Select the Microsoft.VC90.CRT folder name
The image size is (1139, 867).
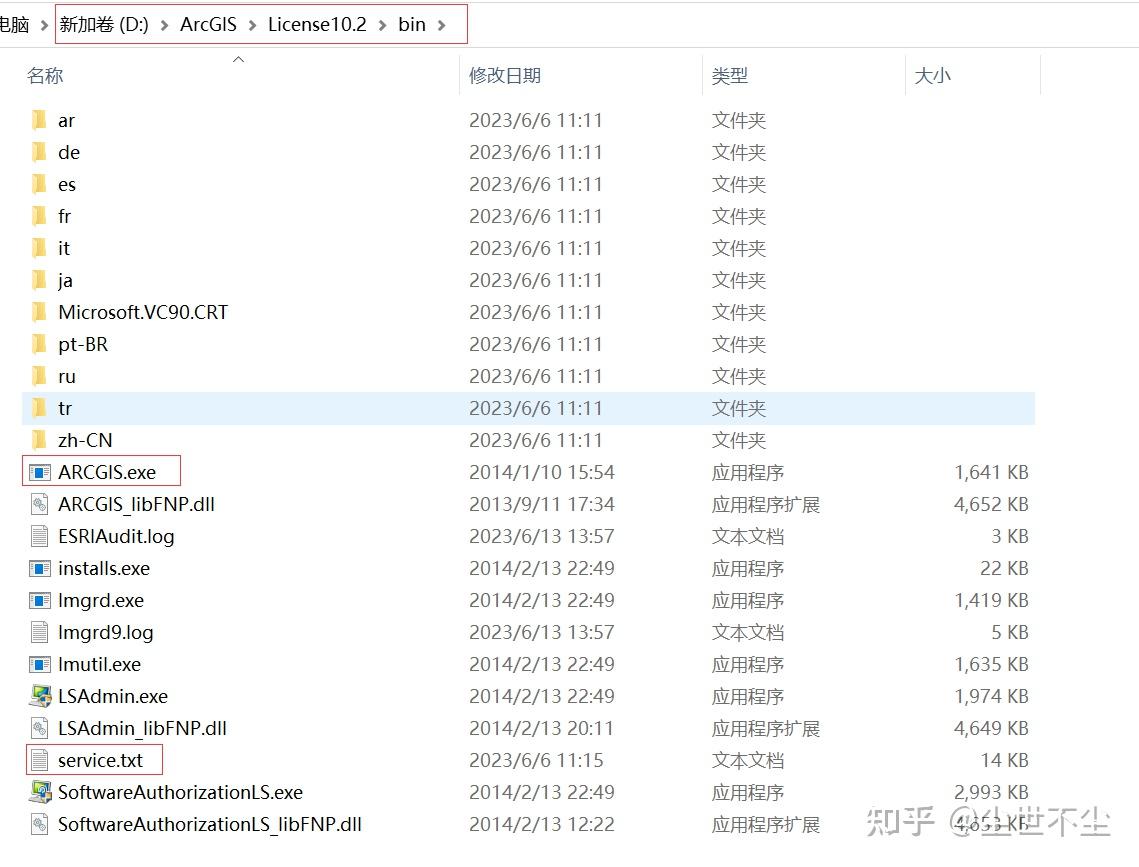tap(143, 312)
